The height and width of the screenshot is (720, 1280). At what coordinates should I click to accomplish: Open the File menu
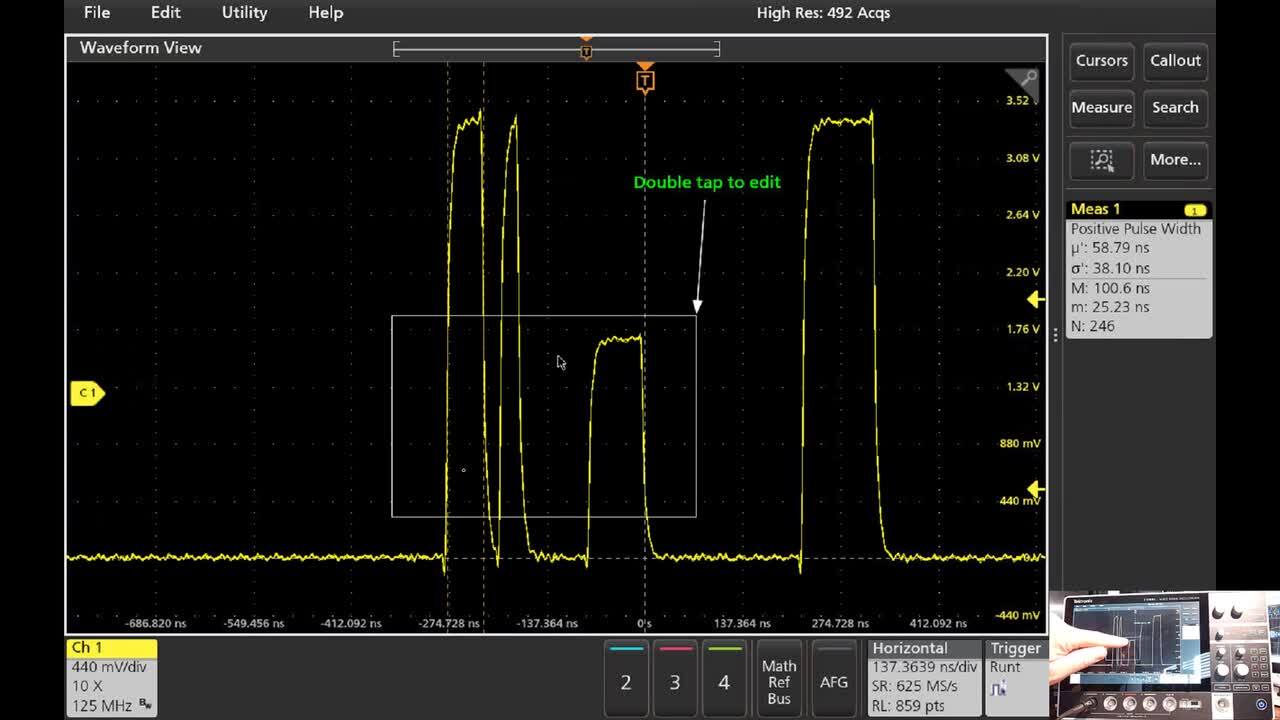(96, 13)
